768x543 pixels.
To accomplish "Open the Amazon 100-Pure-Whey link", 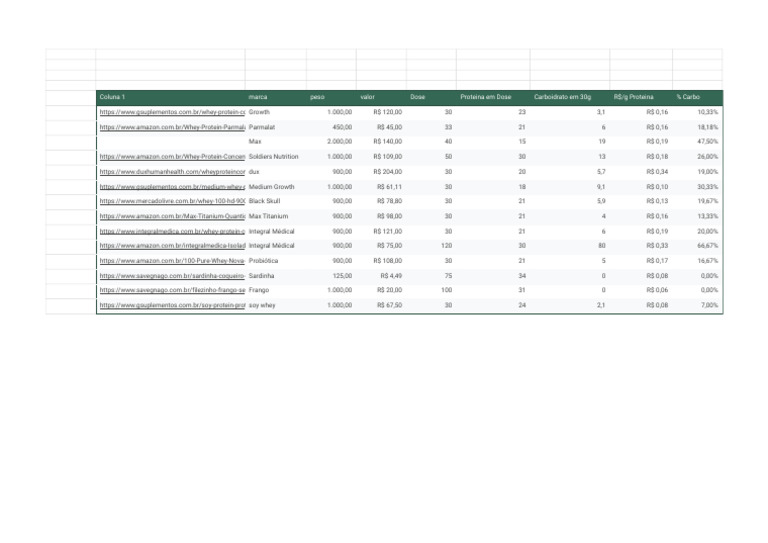I will [172, 261].
